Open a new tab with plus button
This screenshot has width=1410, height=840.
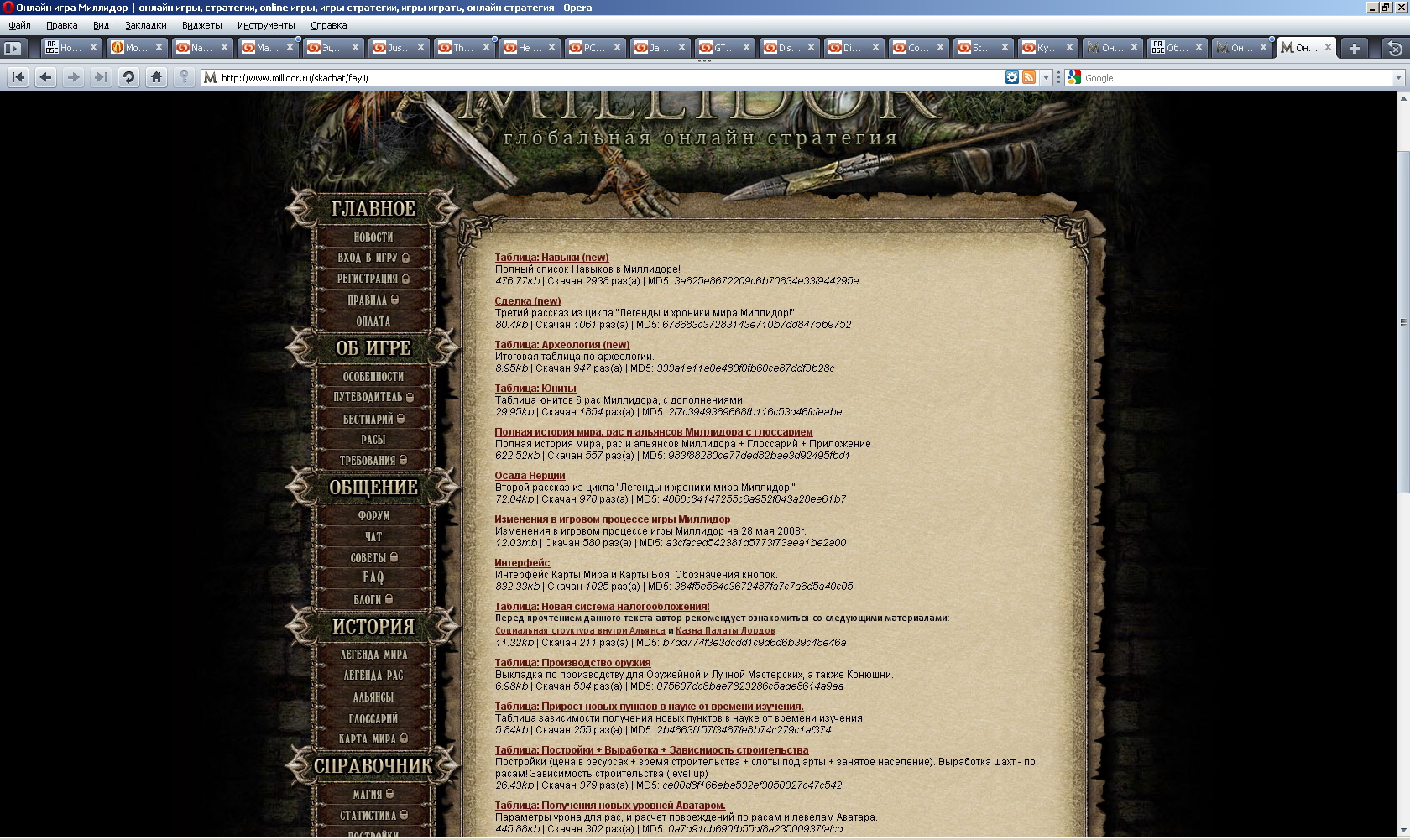[x=1354, y=48]
